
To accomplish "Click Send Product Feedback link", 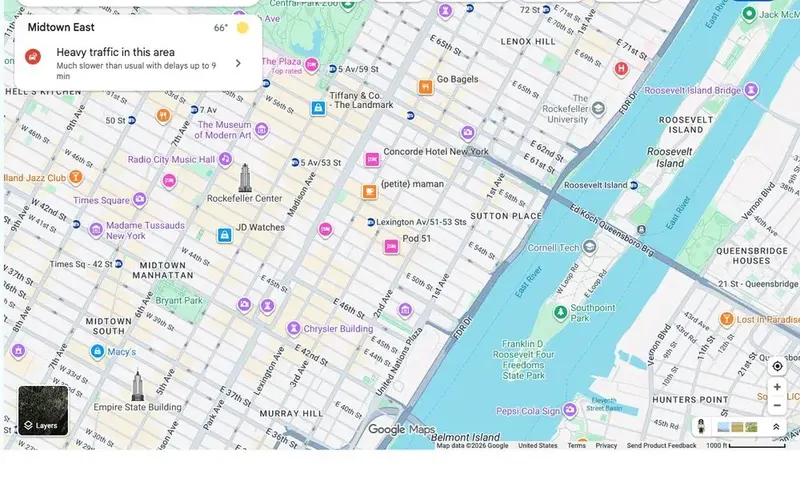I will click(x=661, y=445).
